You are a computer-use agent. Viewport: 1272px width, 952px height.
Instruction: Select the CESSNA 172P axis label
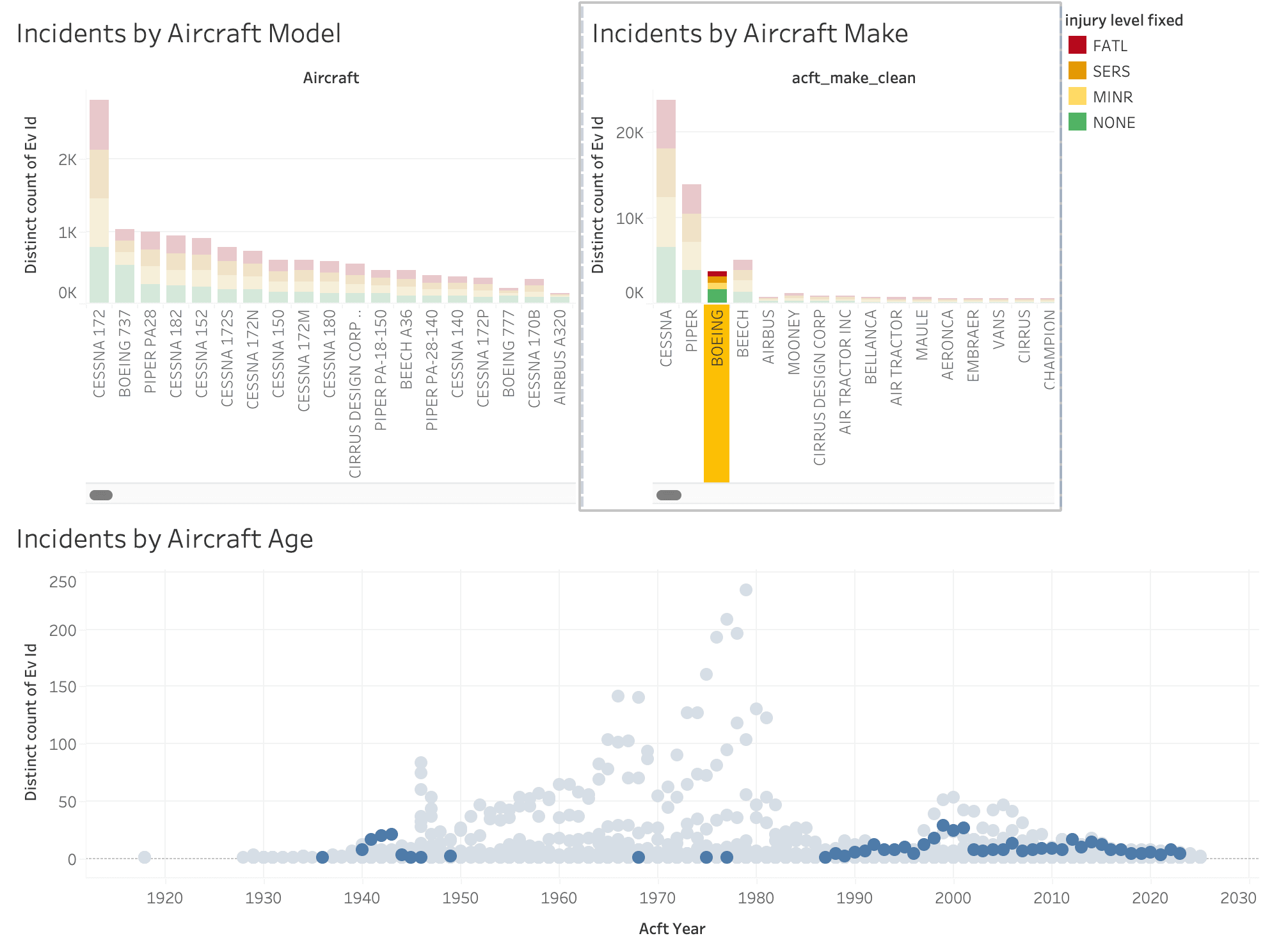tap(483, 358)
